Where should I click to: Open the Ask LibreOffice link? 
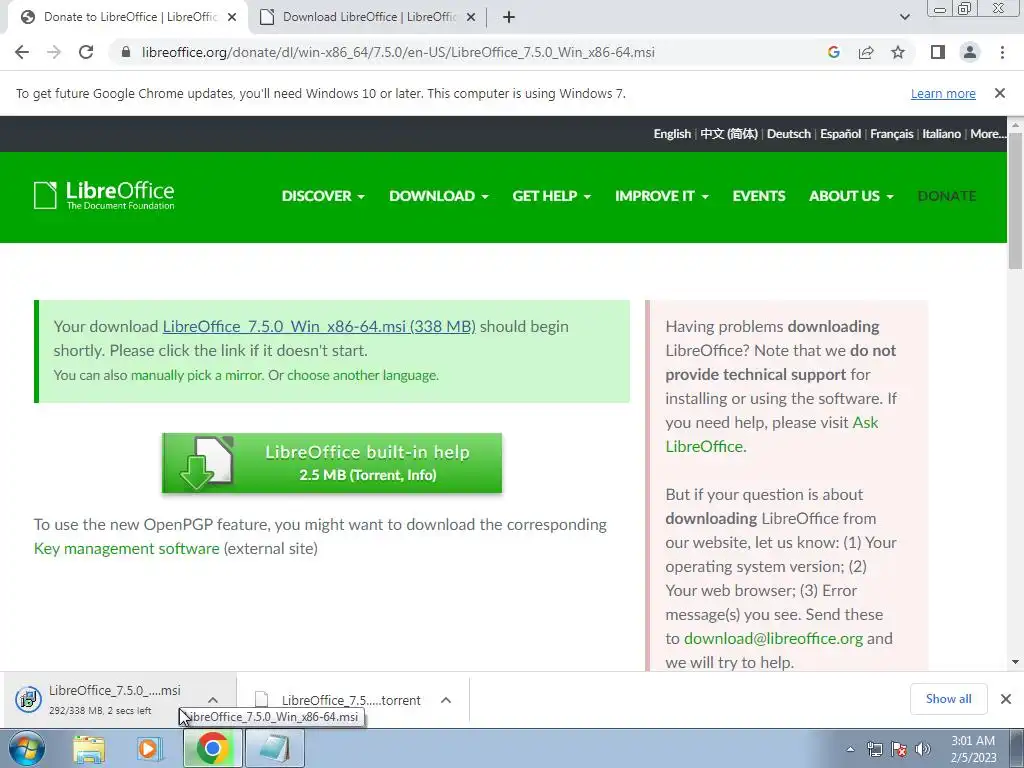pyautogui.click(x=772, y=434)
